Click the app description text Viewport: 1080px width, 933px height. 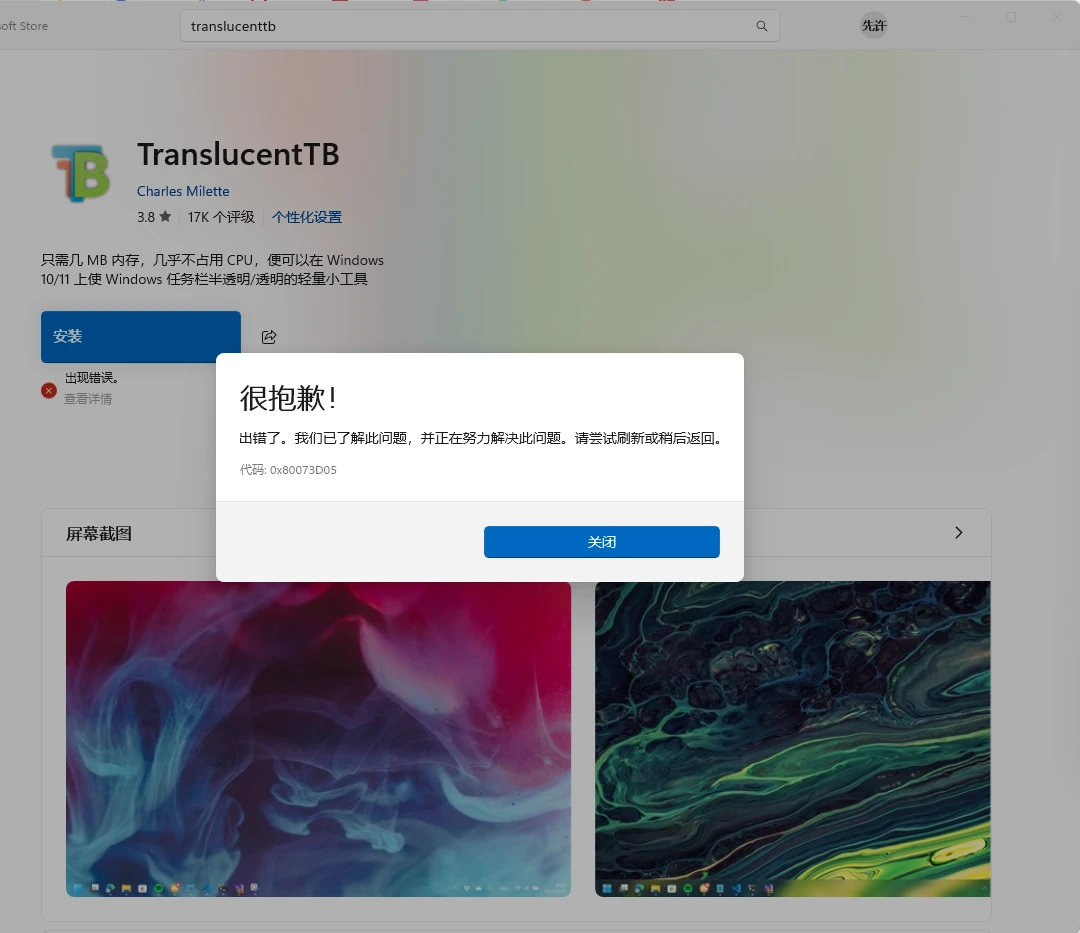[212, 270]
